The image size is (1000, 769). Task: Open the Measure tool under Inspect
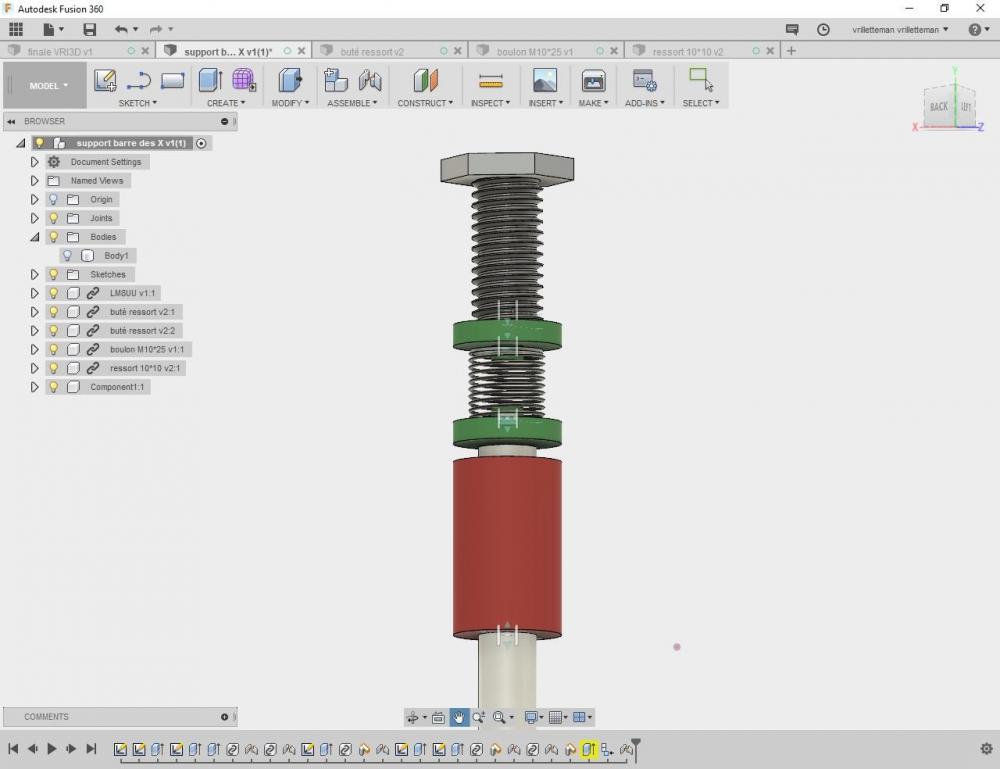[490, 81]
